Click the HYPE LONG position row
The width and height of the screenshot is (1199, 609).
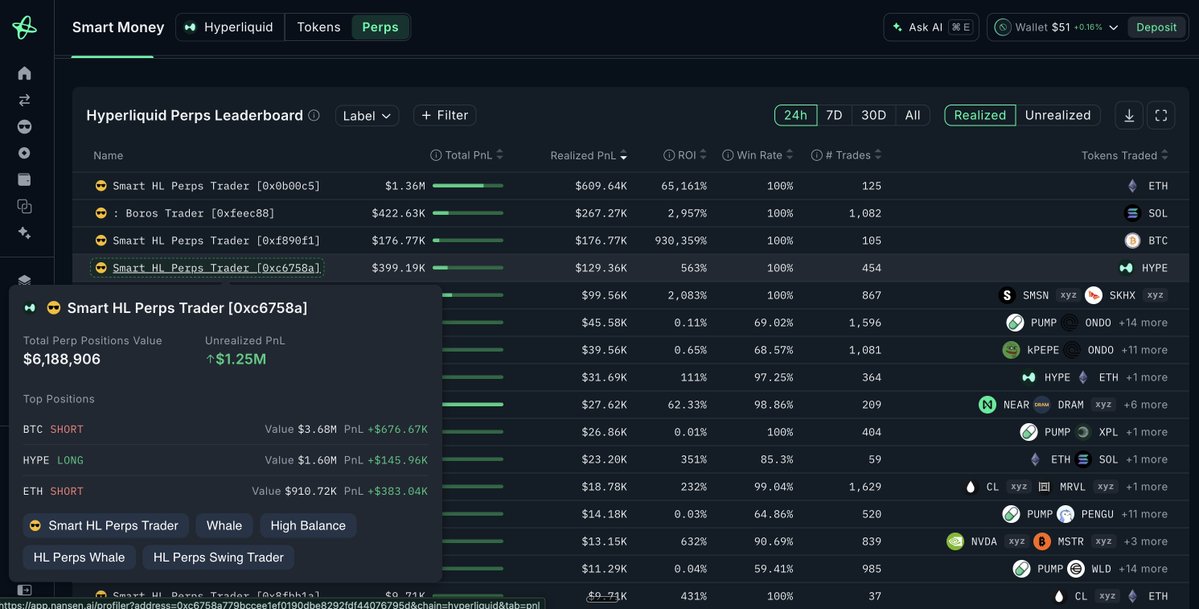(x=225, y=461)
